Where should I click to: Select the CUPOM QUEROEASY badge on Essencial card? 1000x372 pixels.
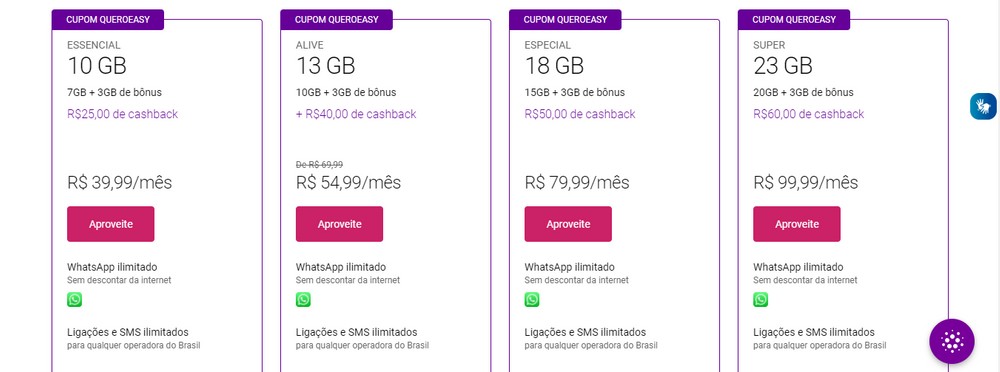[x=108, y=20]
